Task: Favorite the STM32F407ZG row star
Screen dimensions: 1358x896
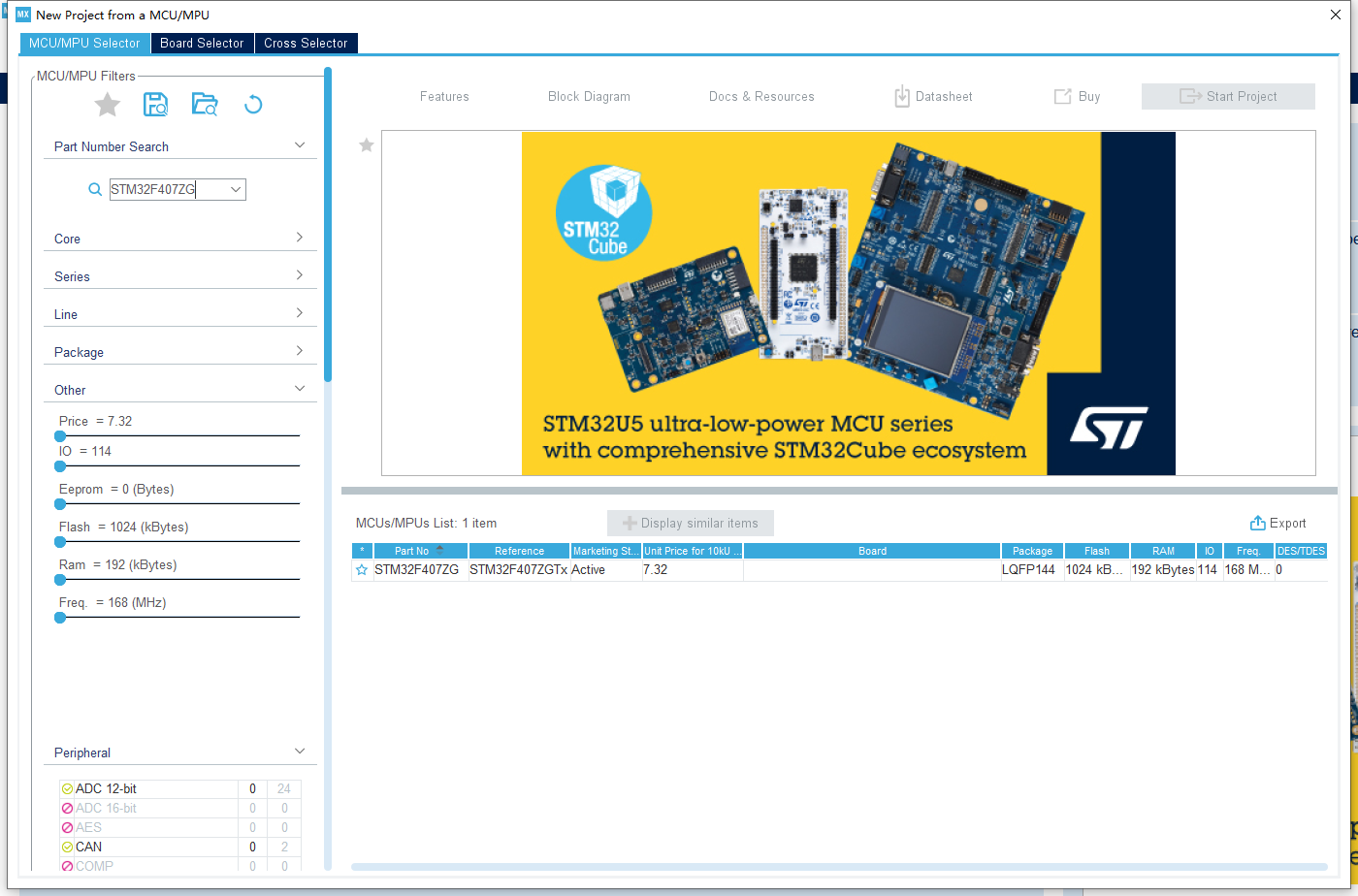Action: point(362,570)
